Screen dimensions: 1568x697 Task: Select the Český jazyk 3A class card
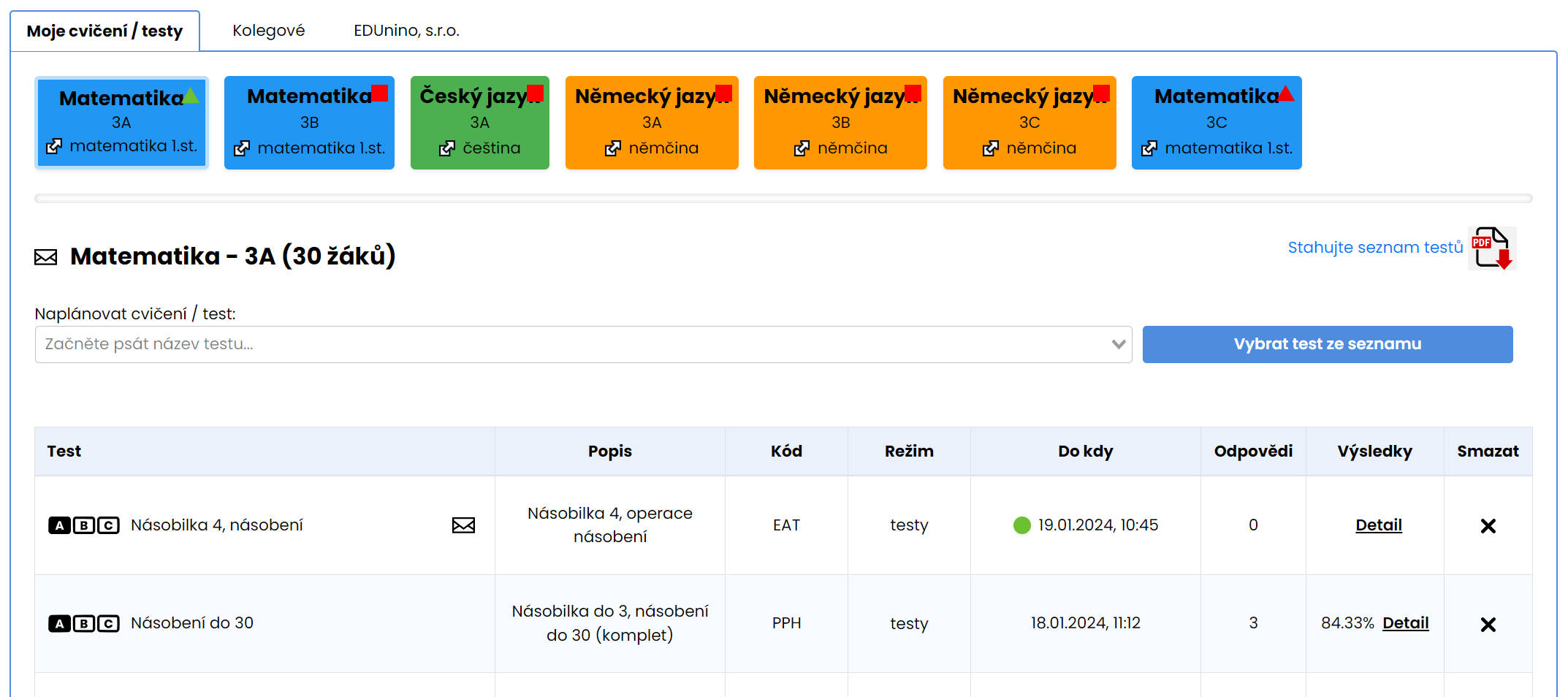[x=480, y=123]
